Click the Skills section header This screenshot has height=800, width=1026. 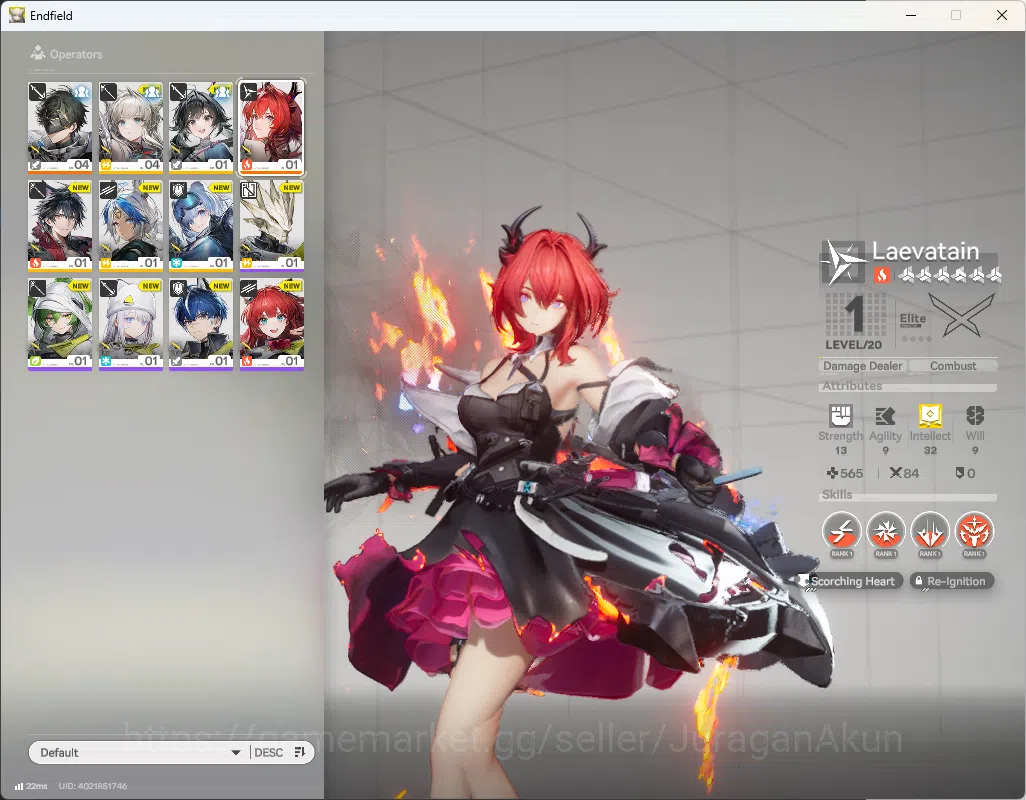908,495
